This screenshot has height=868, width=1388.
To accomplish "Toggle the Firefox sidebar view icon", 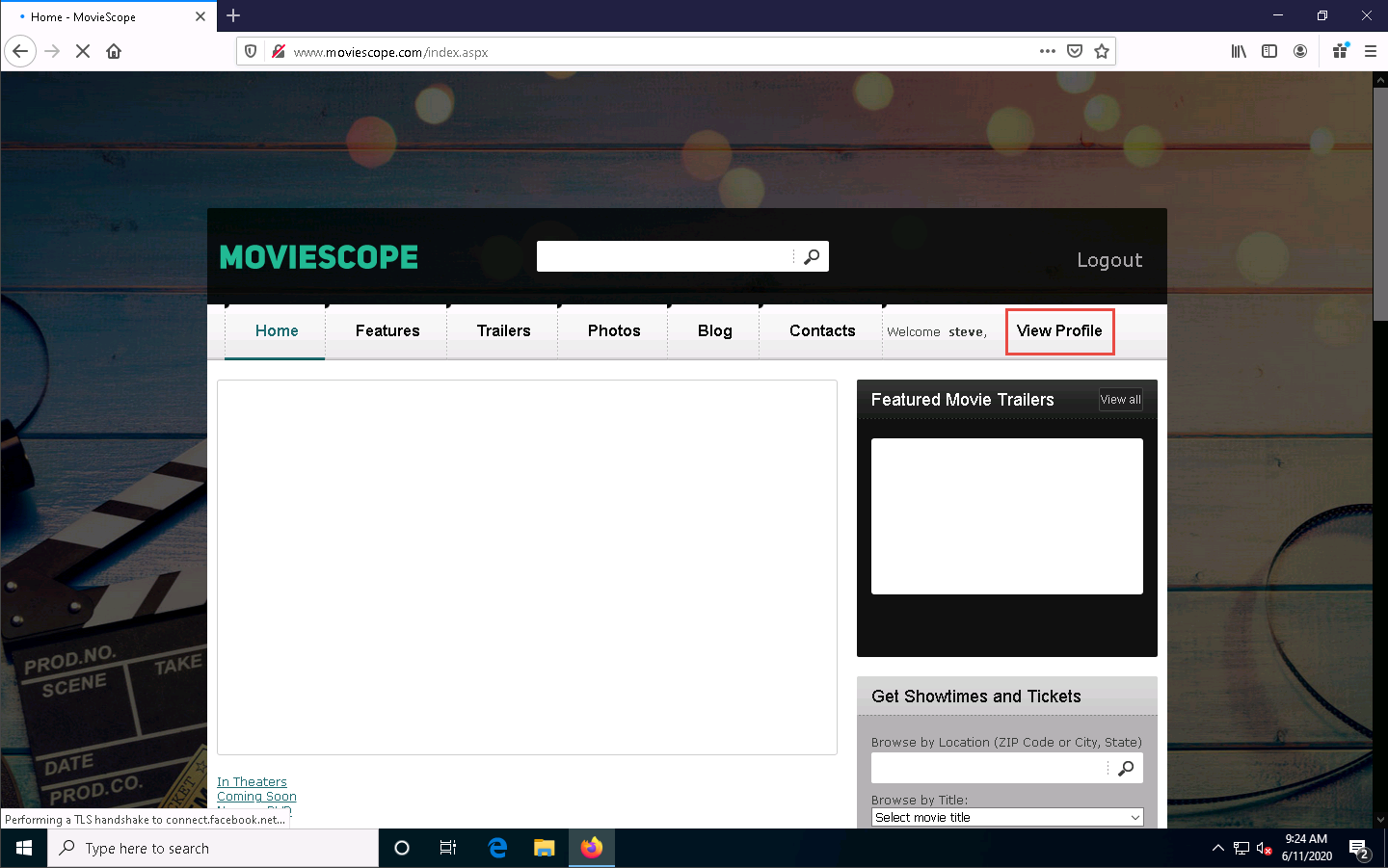I will (1269, 52).
